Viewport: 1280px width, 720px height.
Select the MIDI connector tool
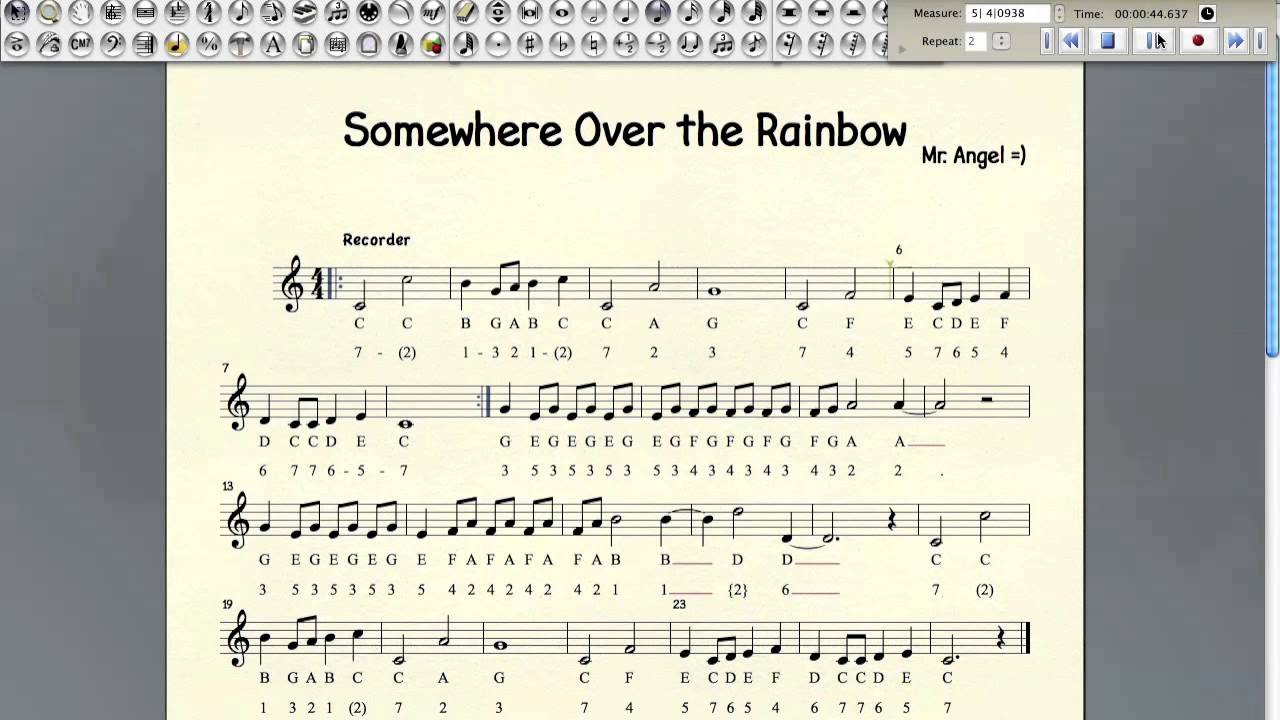point(369,12)
